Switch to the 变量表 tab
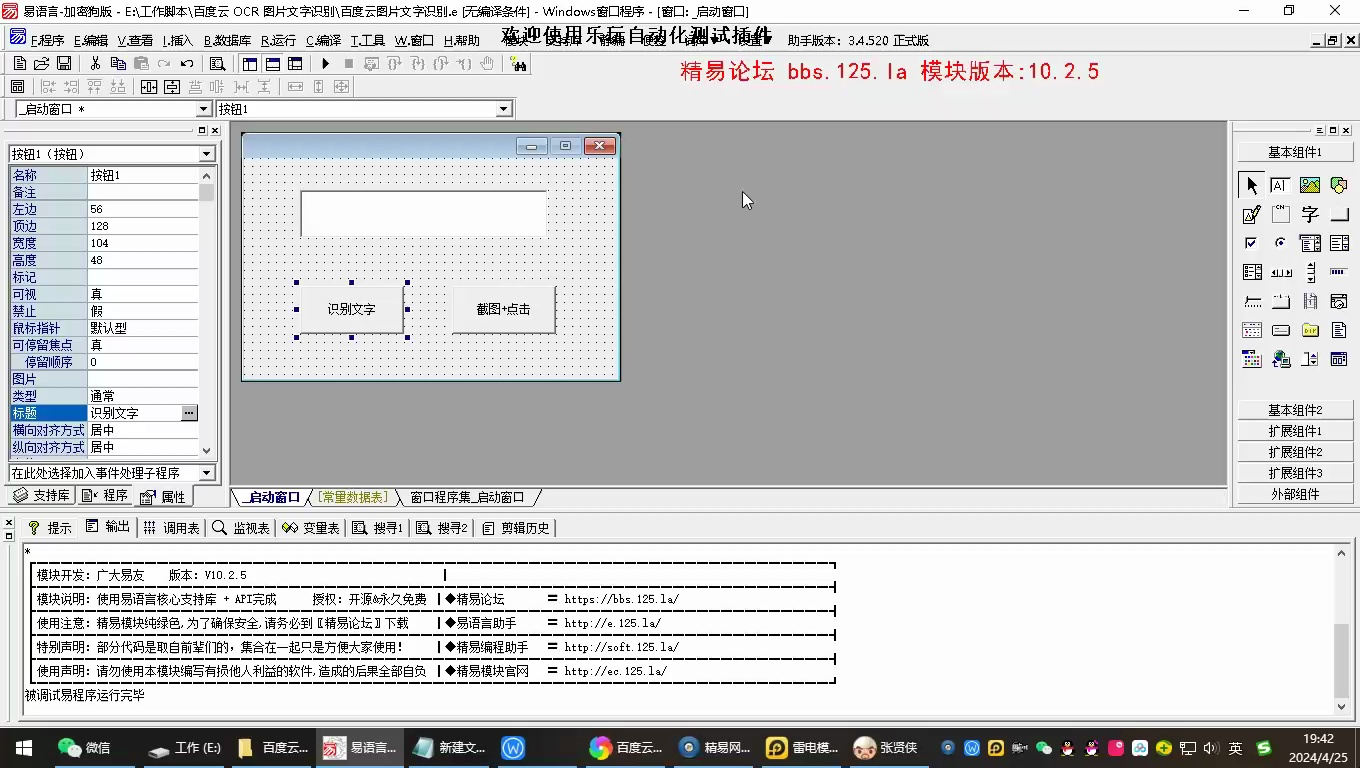This screenshot has width=1360, height=768. tap(311, 527)
